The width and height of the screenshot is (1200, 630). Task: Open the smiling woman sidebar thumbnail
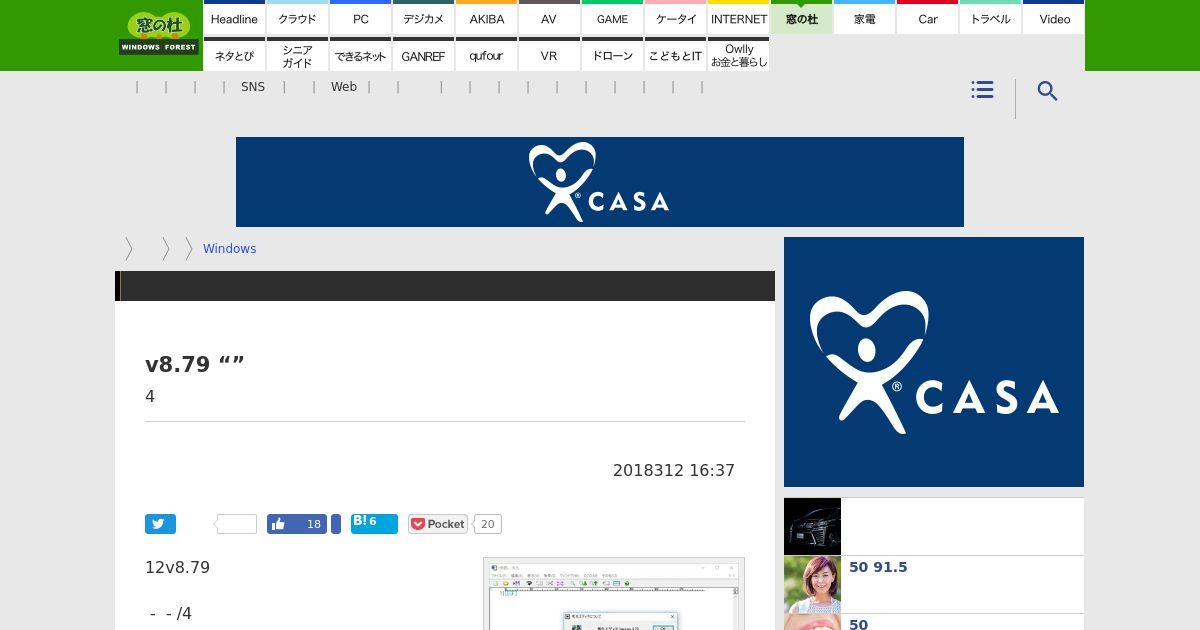tap(812, 584)
